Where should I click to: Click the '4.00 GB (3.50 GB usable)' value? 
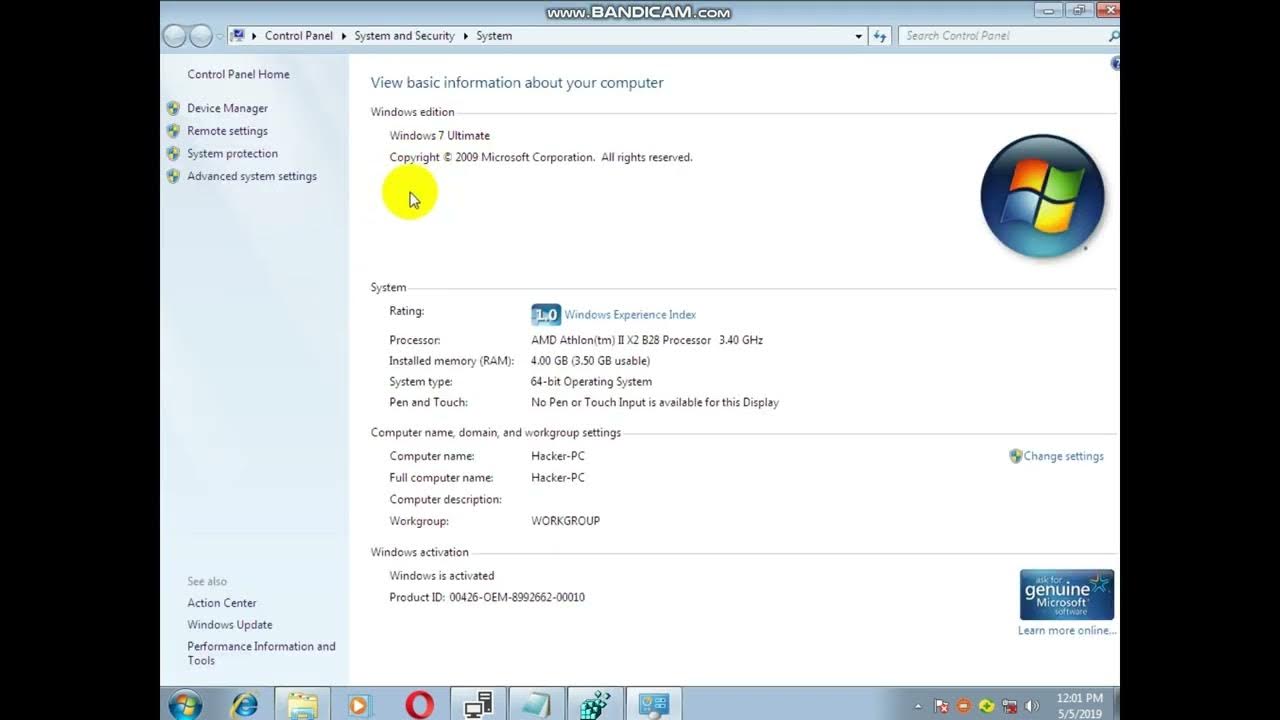pos(590,361)
